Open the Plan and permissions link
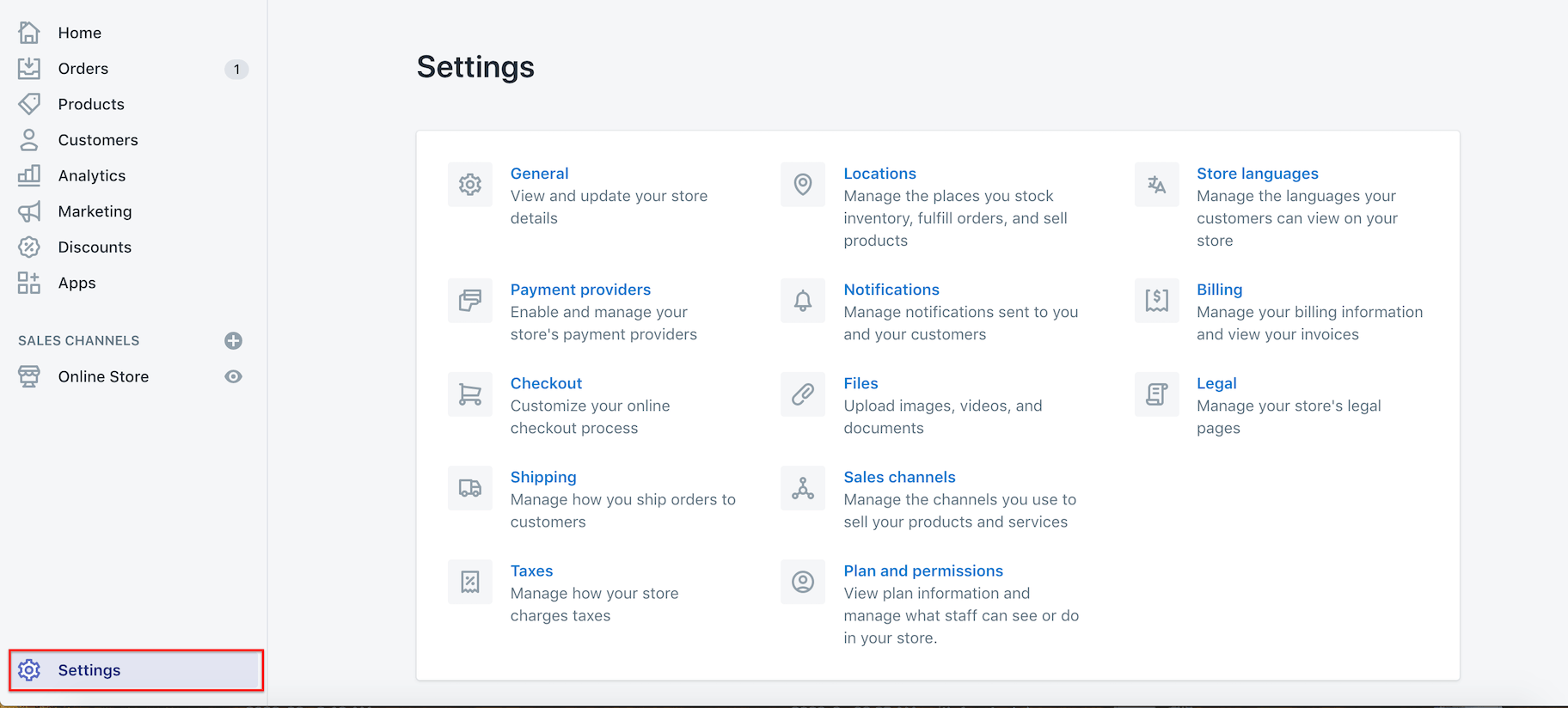This screenshot has height=708, width=1568. (922, 571)
